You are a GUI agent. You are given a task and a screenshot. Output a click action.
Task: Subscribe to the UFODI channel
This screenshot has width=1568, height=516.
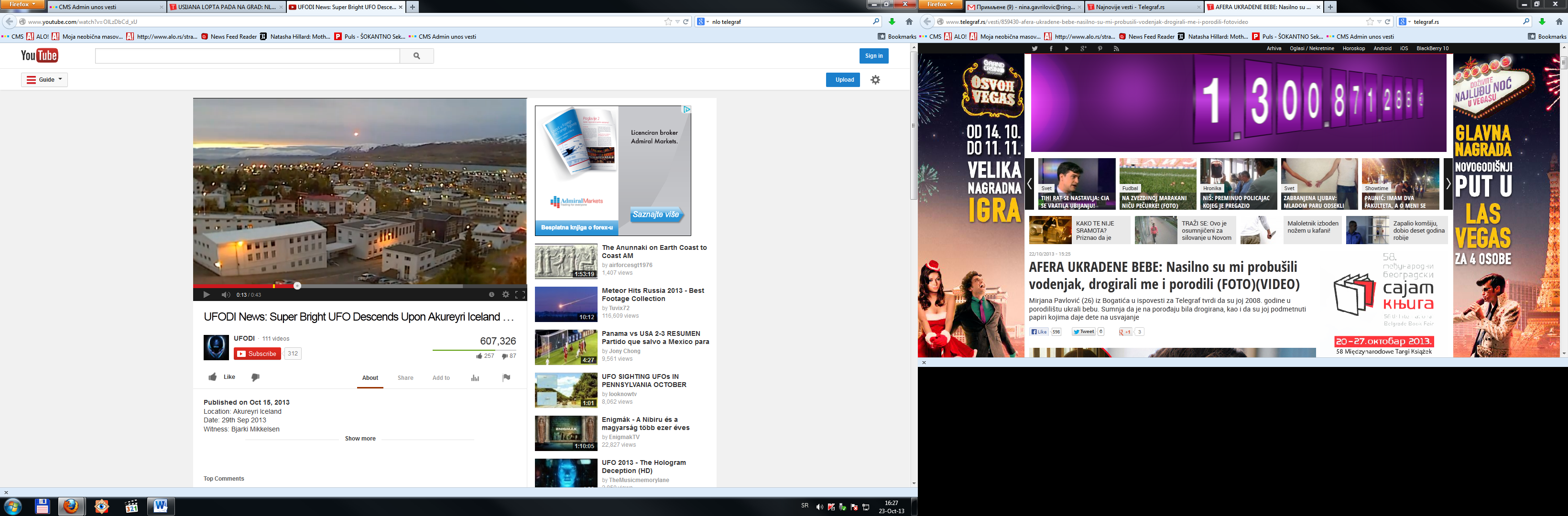(x=258, y=354)
